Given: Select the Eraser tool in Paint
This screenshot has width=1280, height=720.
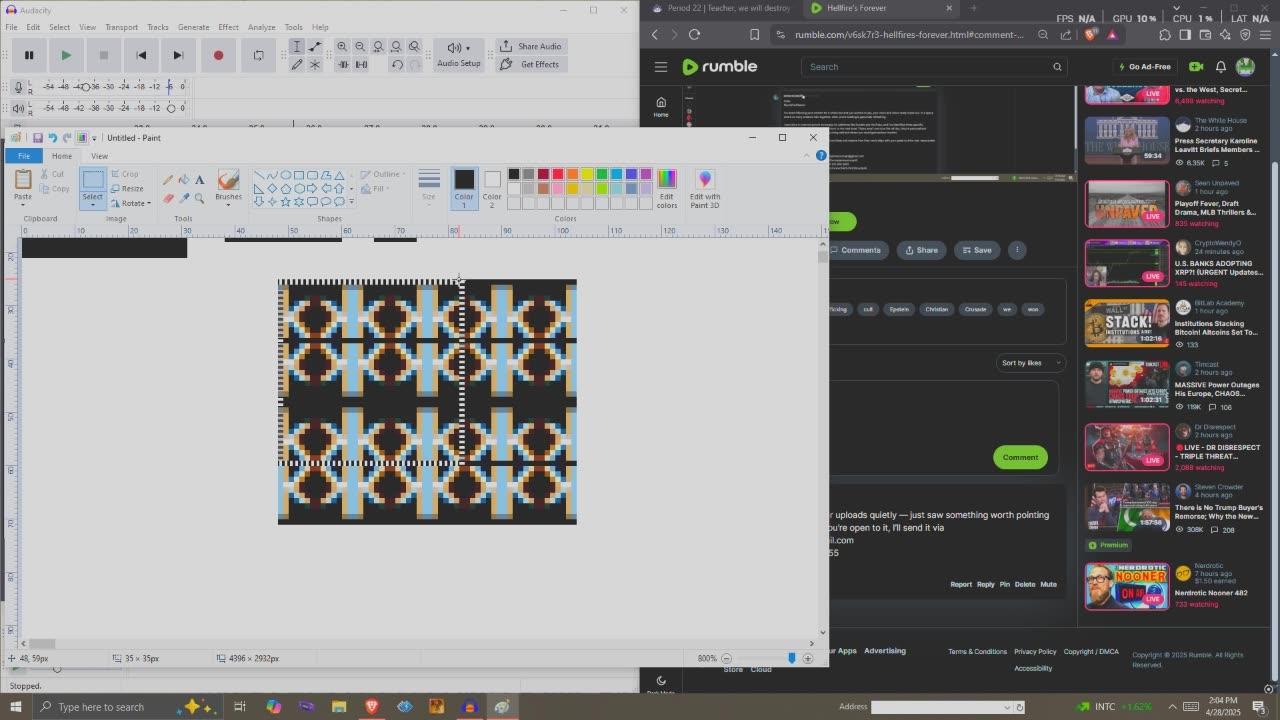Looking at the screenshot, I should [168, 198].
